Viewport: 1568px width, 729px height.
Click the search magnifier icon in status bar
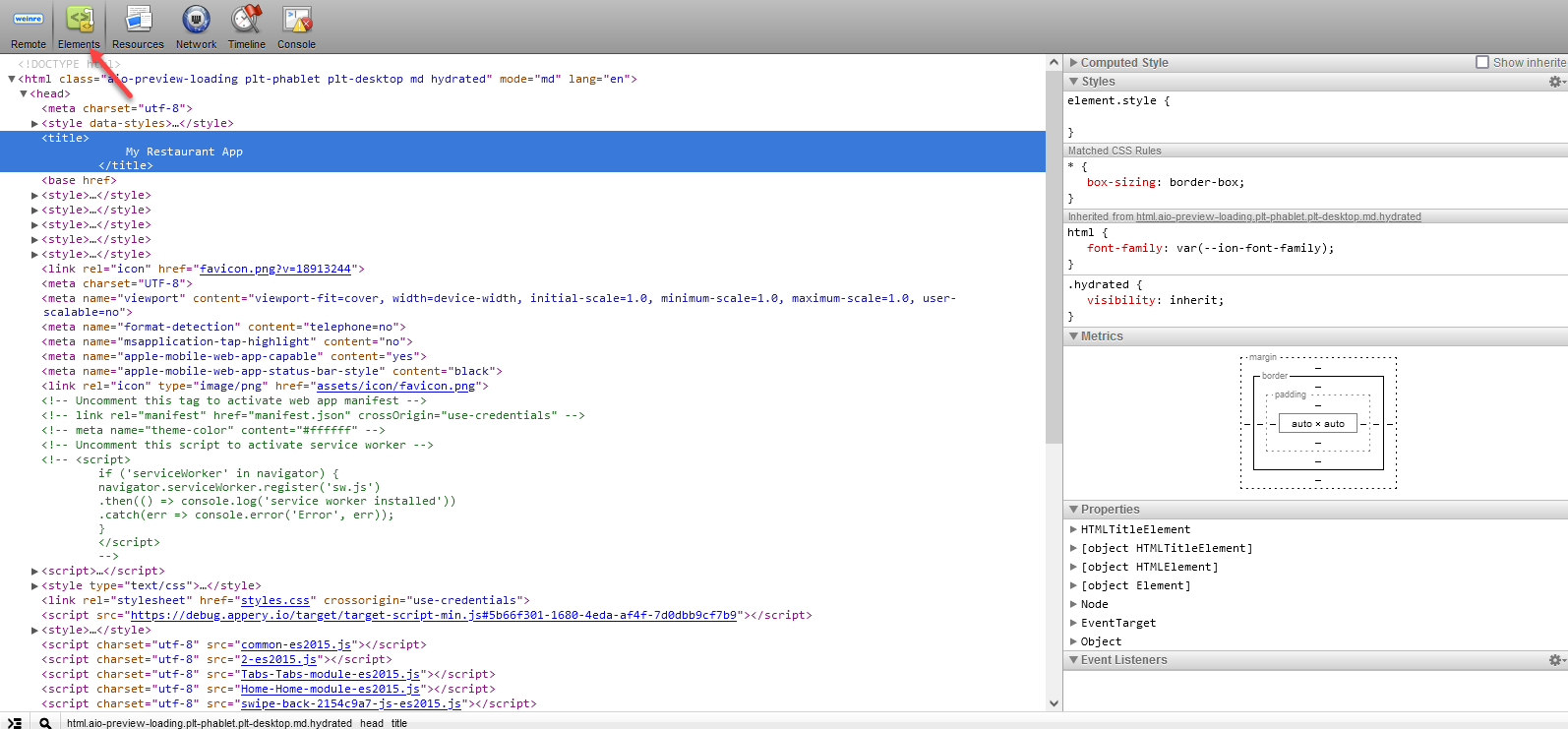(x=45, y=723)
